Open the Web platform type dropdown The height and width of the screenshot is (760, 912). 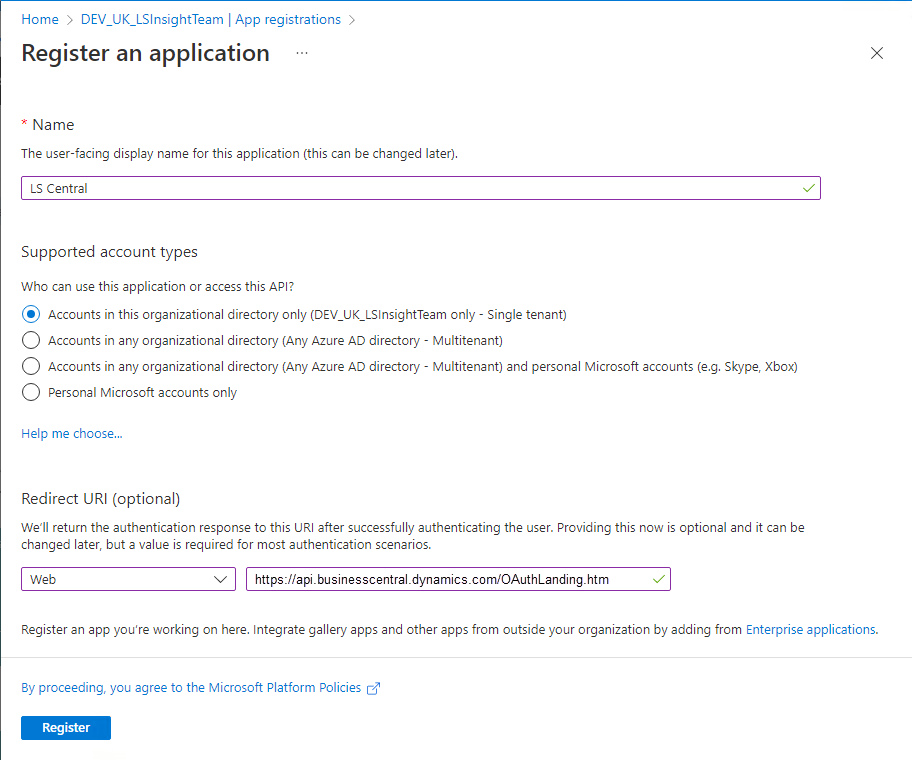point(128,579)
